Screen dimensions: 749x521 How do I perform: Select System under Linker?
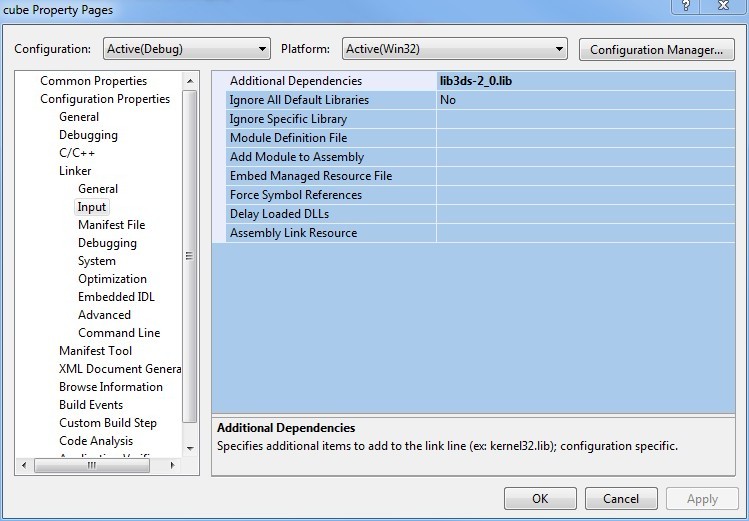[97, 261]
